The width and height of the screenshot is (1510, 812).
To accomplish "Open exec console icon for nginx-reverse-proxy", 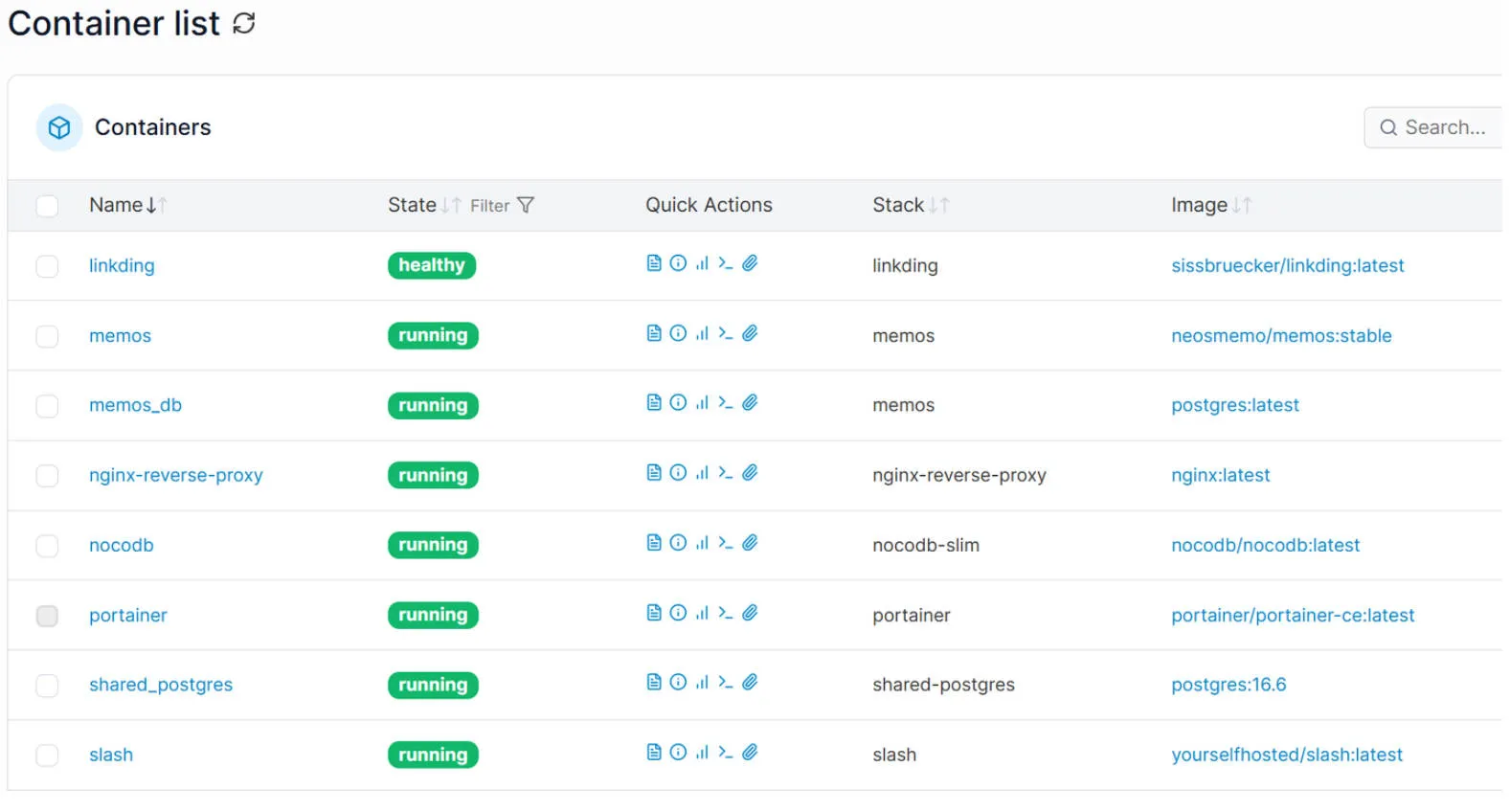I will [x=726, y=473].
